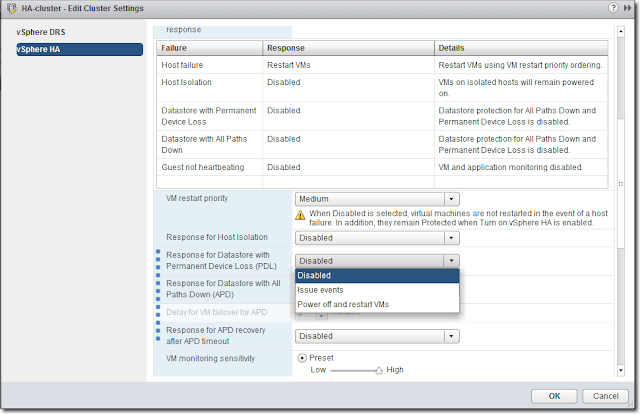Collapse the PDL response dropdown arrow
This screenshot has width=640, height=414.
pyautogui.click(x=451, y=261)
